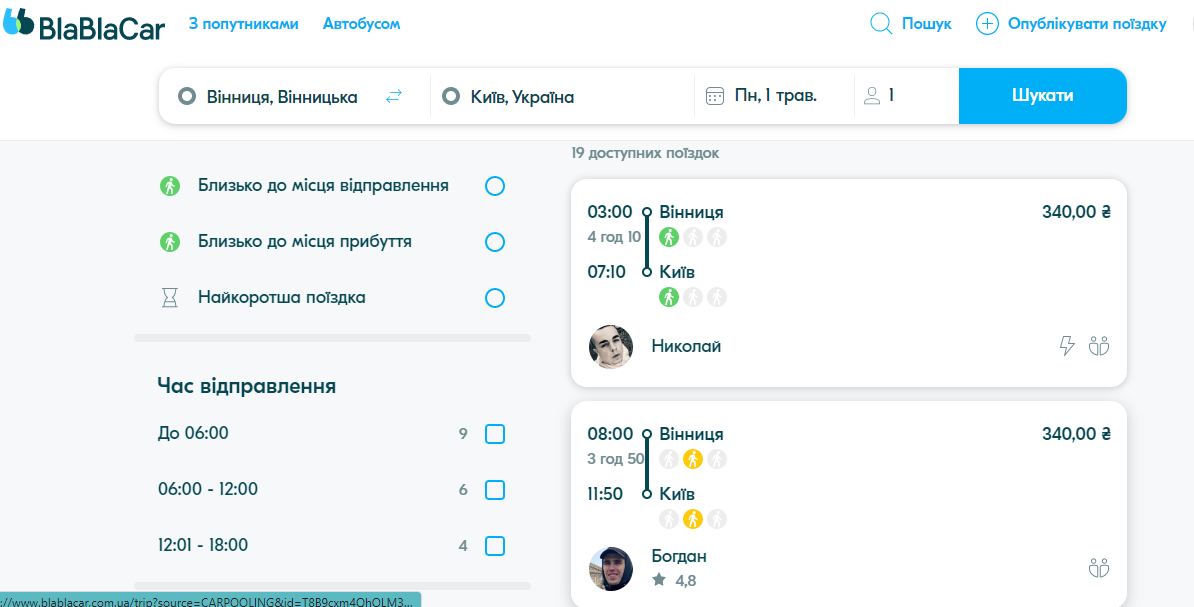Open the calendar icon in search bar

click(713, 96)
